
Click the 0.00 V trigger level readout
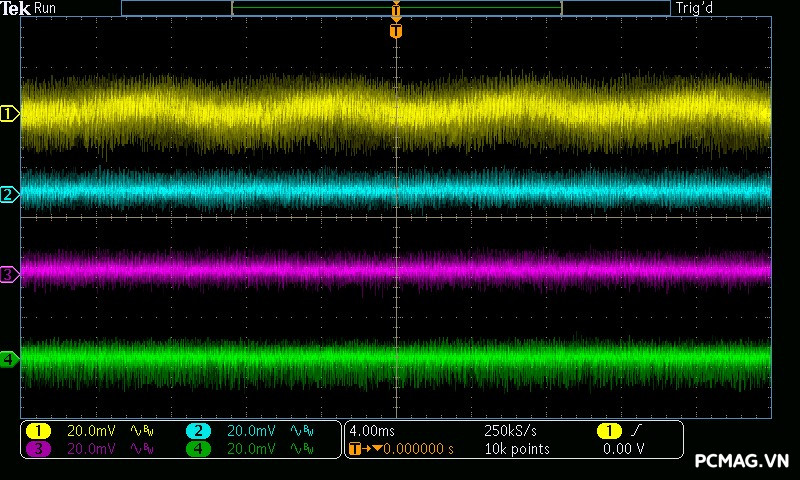click(623, 449)
